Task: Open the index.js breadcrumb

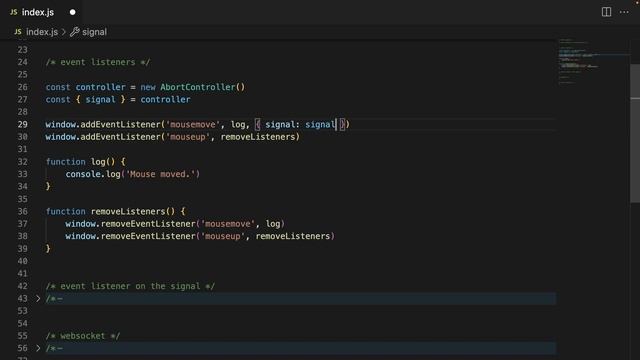Action: pyautogui.click(x=42, y=32)
